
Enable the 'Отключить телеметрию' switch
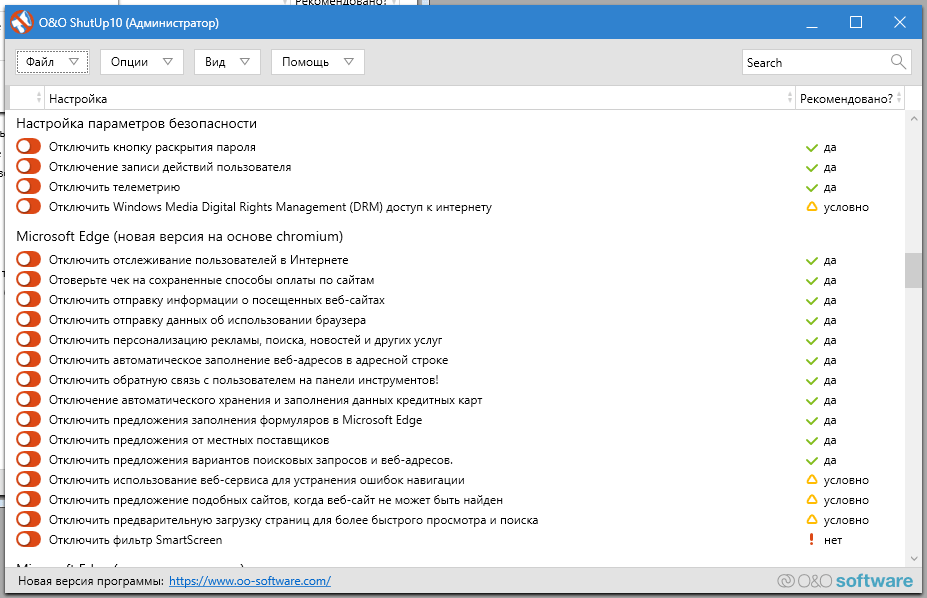pyautogui.click(x=28, y=187)
